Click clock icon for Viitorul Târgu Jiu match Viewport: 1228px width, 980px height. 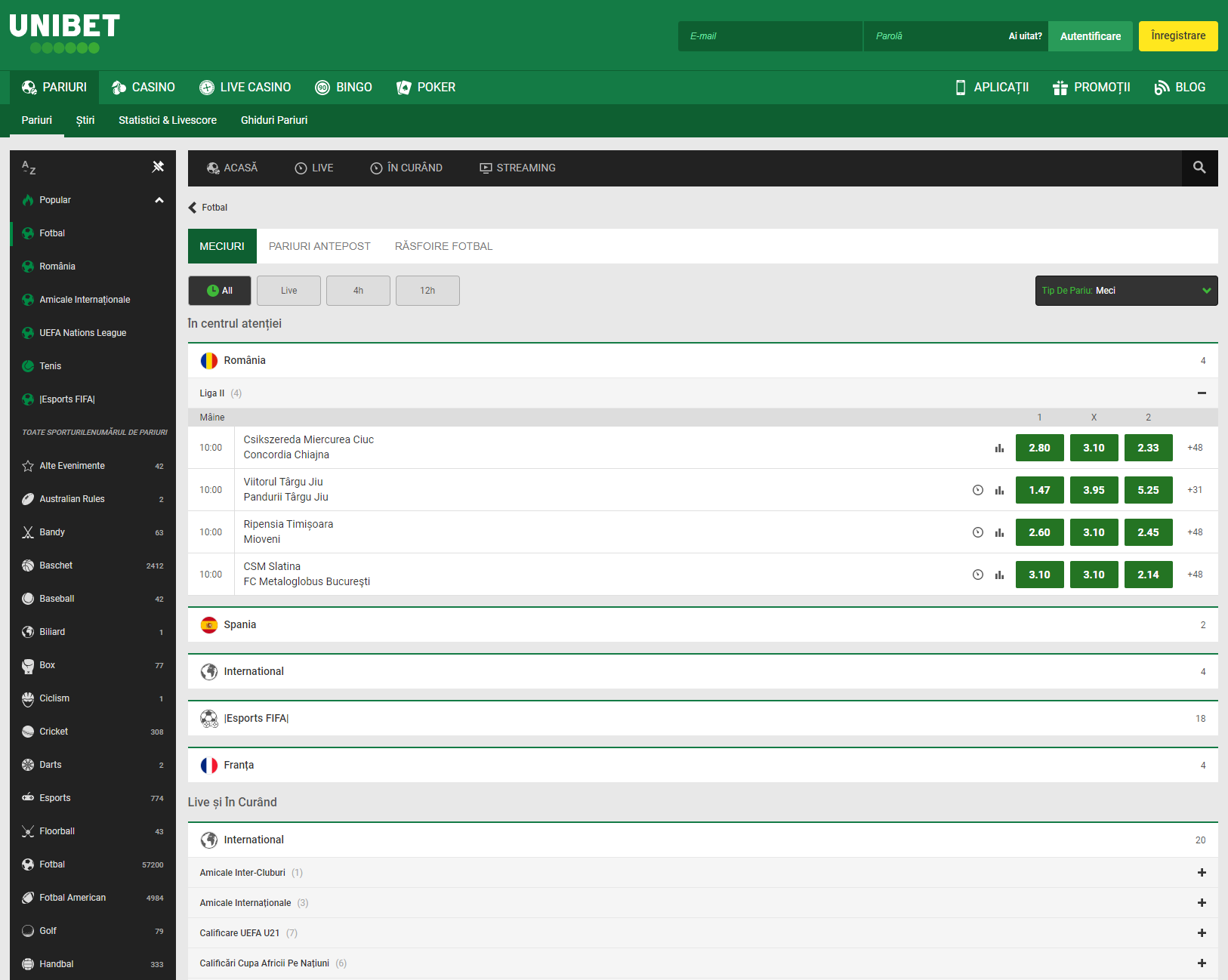coord(977,490)
